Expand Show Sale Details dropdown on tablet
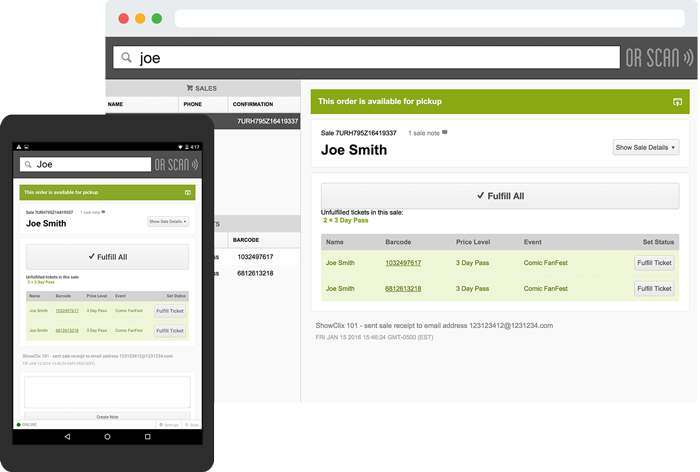Viewport: 700px width, 472px height. point(168,221)
